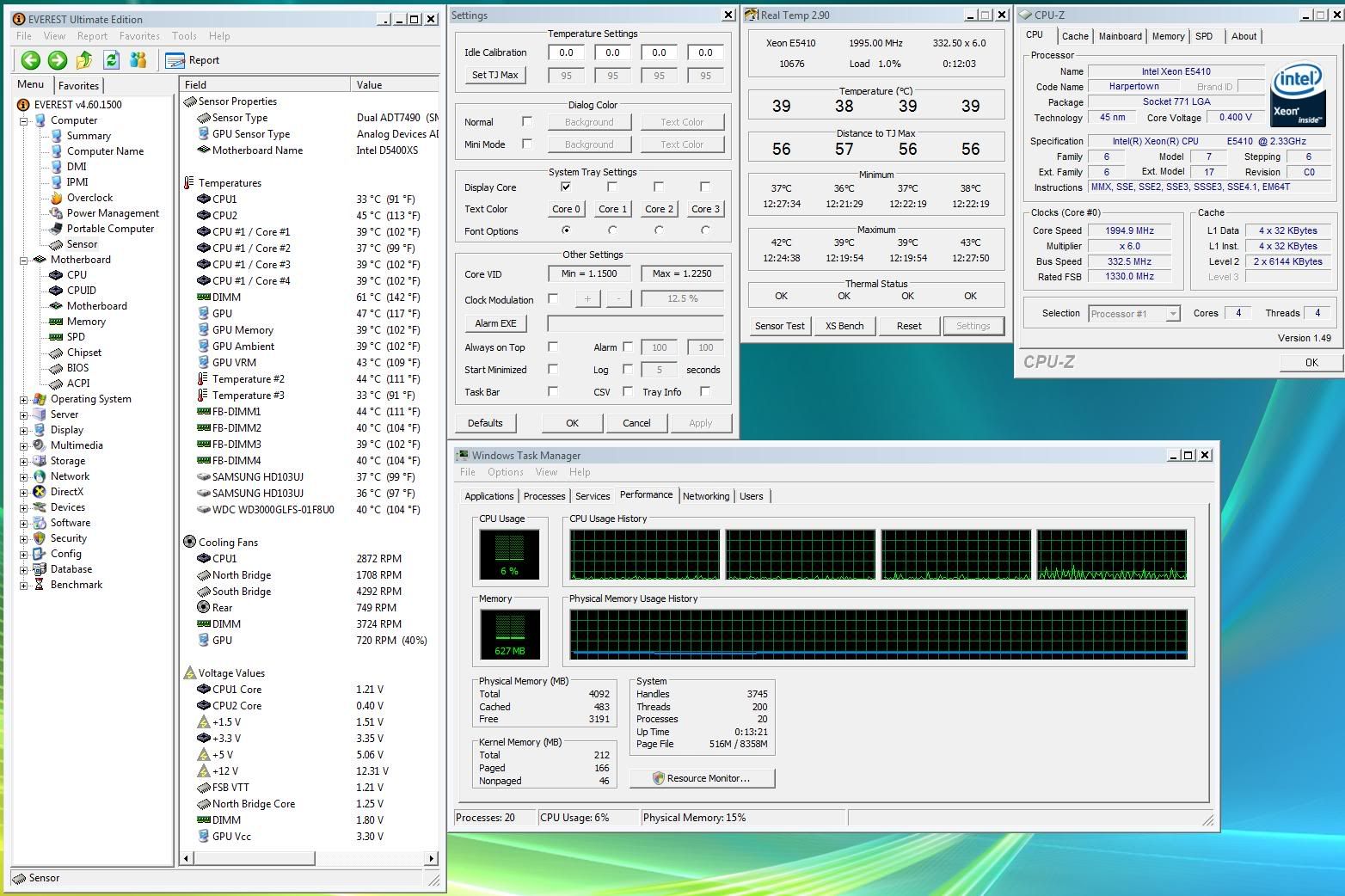Click the first Idle Calibration field
1345x896 pixels.
click(x=566, y=52)
